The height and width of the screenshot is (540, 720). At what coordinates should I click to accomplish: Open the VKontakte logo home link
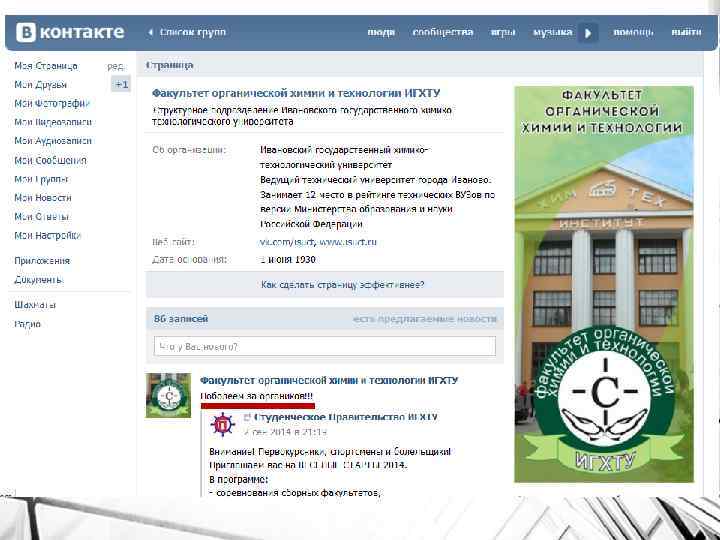(70, 32)
